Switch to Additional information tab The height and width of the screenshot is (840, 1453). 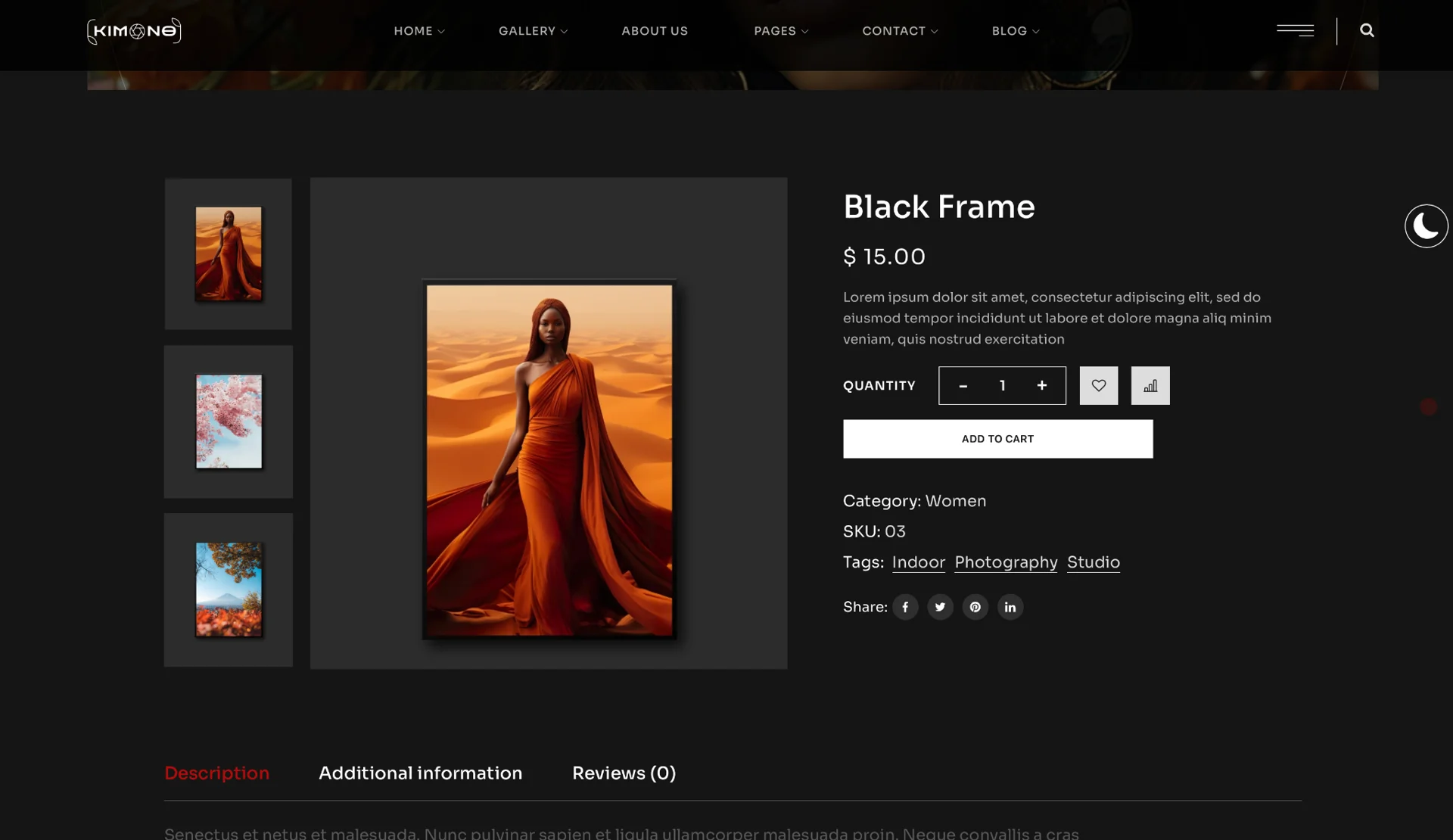point(420,773)
